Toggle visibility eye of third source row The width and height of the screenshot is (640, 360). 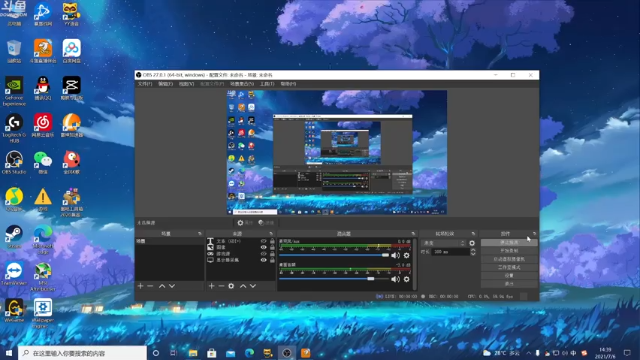click(263, 253)
